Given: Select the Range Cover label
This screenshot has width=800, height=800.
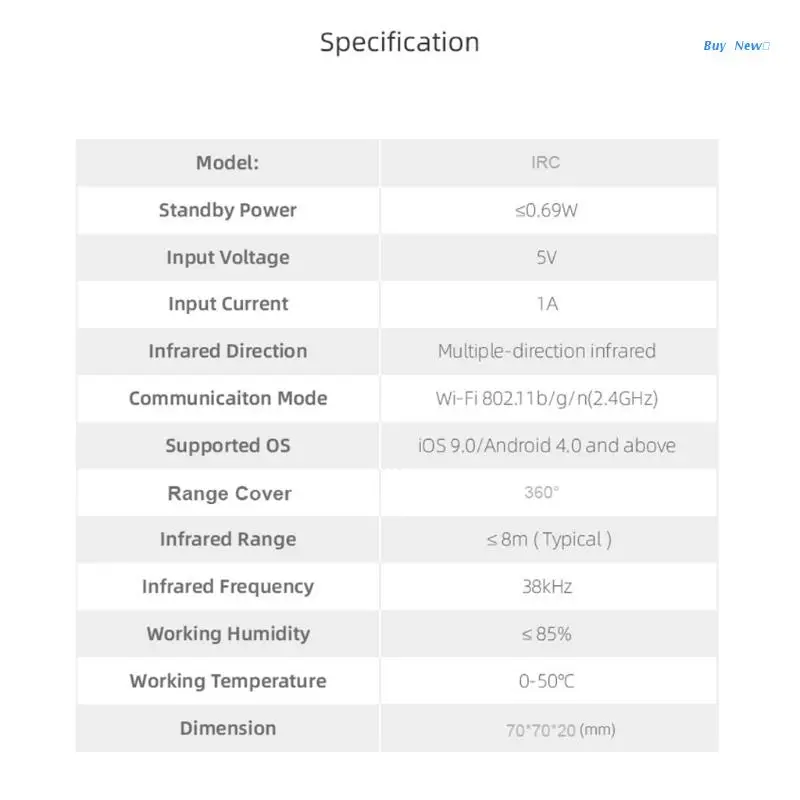Looking at the screenshot, I should pyautogui.click(x=229, y=493).
